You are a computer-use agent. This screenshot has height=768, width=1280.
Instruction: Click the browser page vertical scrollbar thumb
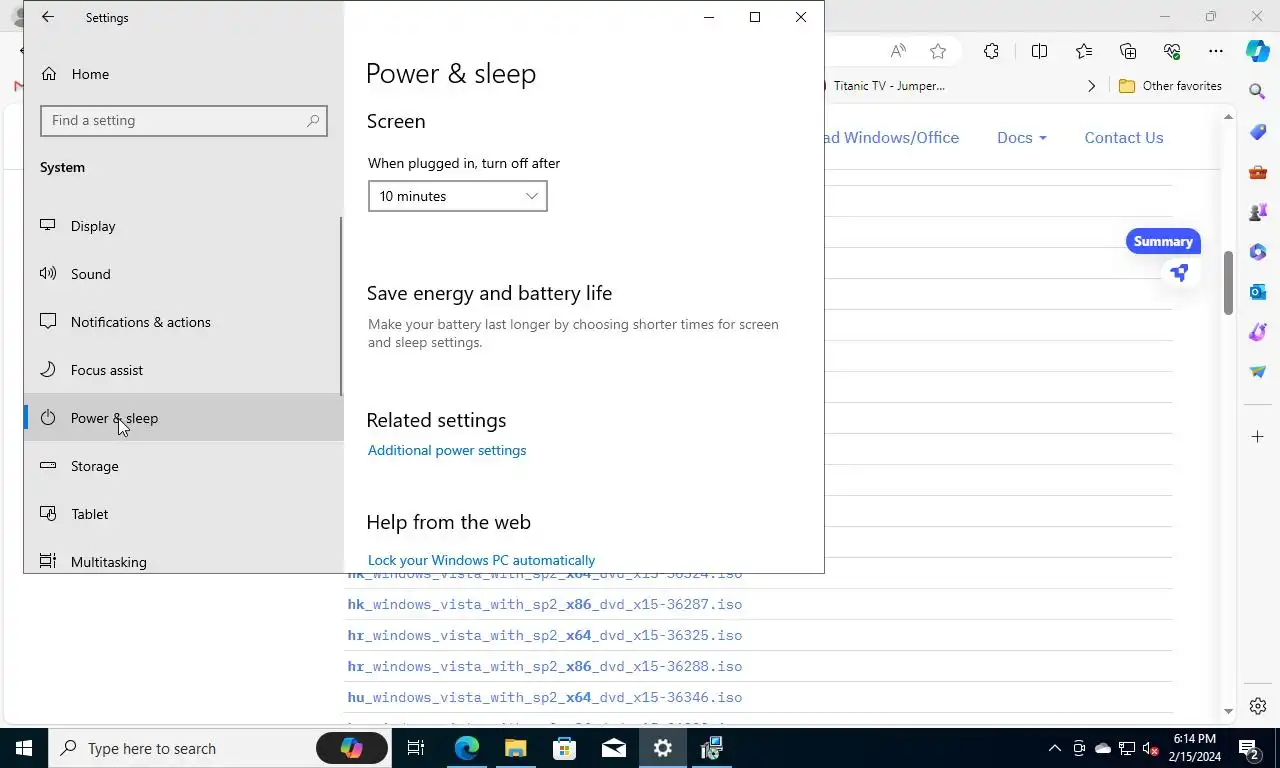click(1229, 283)
